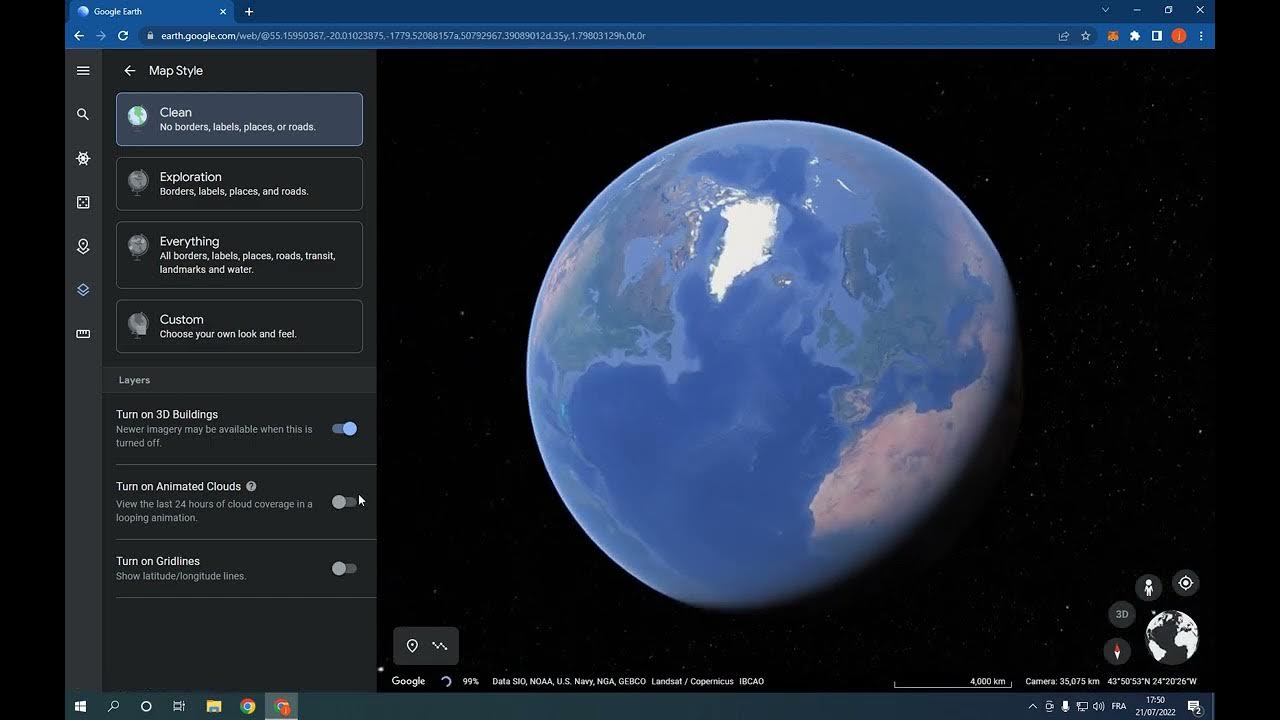Open a new browser tab
The image size is (1280, 720).
coord(249,12)
